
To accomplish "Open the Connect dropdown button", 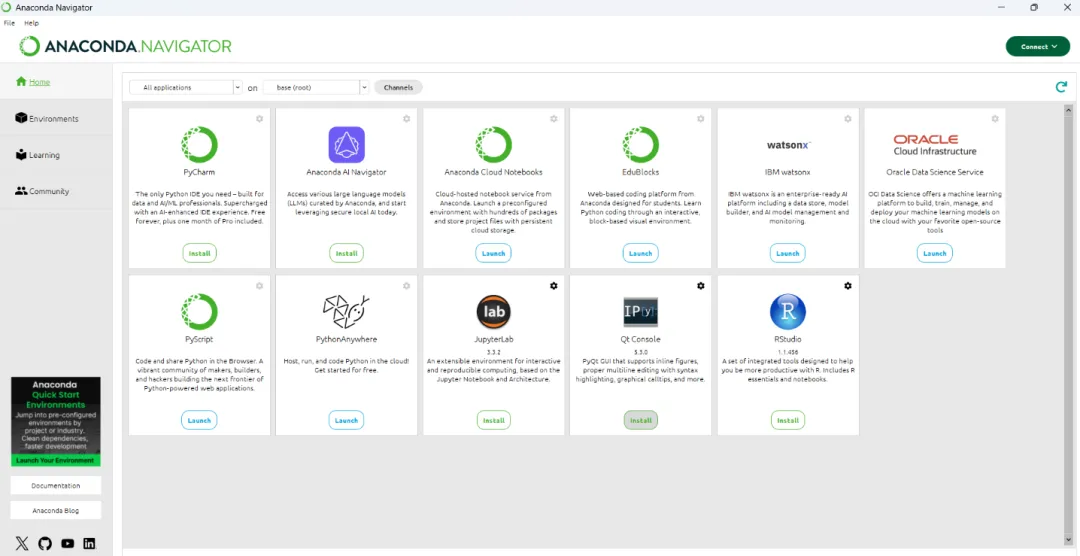I will pyautogui.click(x=1038, y=46).
